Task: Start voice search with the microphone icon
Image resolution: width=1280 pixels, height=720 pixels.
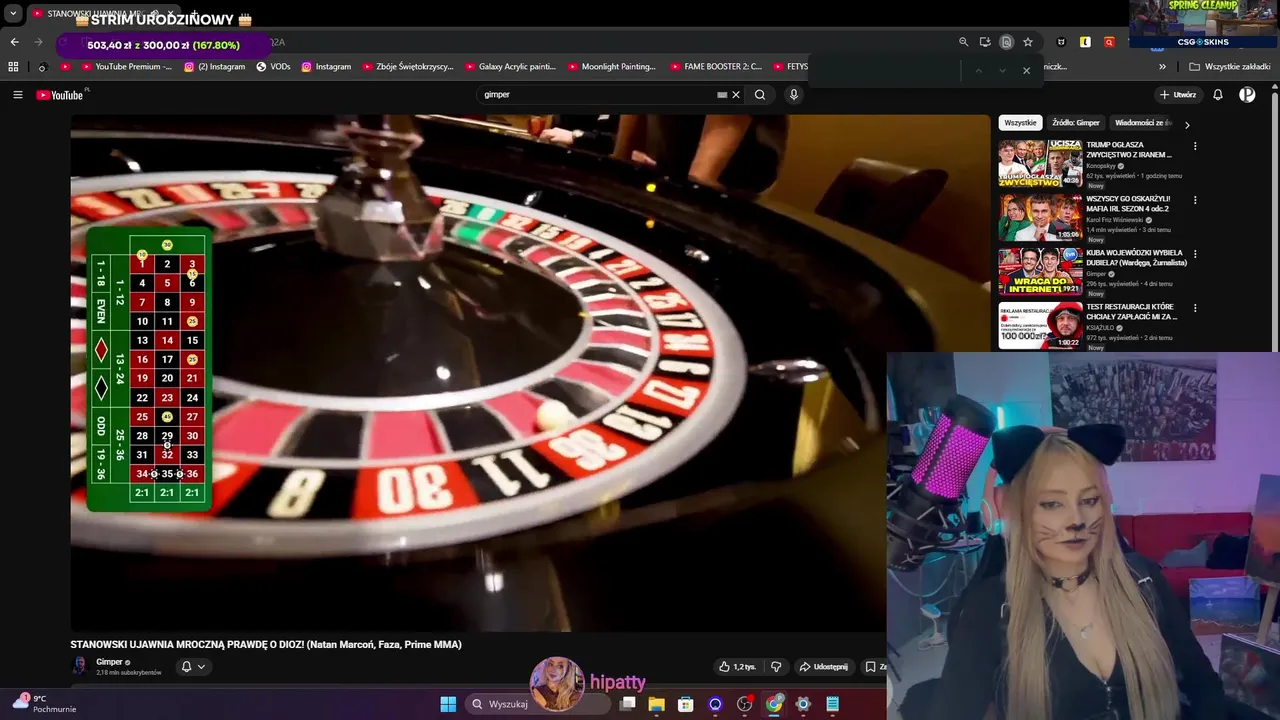Action: pyautogui.click(x=794, y=95)
